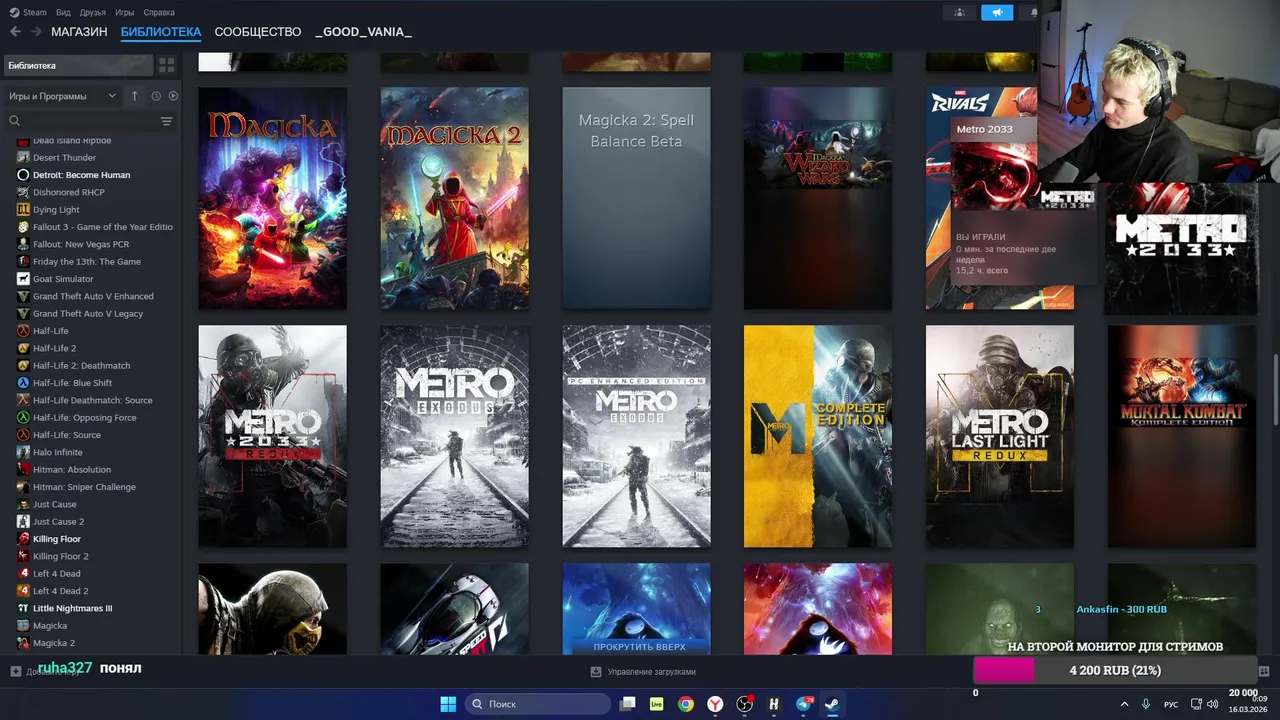Open Magicka 2: Spell Balance Beta tile

[636, 198]
